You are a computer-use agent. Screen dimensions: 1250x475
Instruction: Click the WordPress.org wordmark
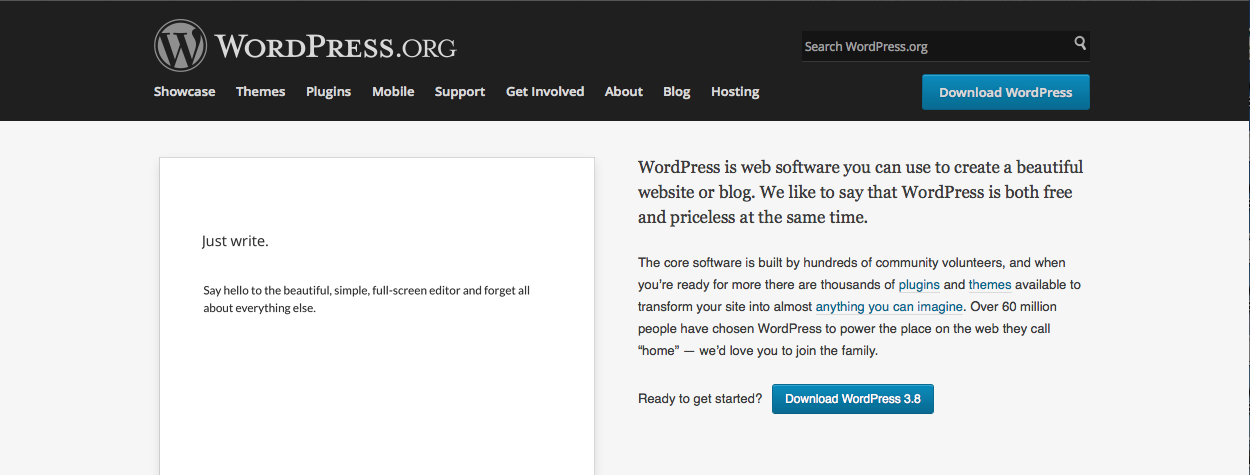(335, 47)
